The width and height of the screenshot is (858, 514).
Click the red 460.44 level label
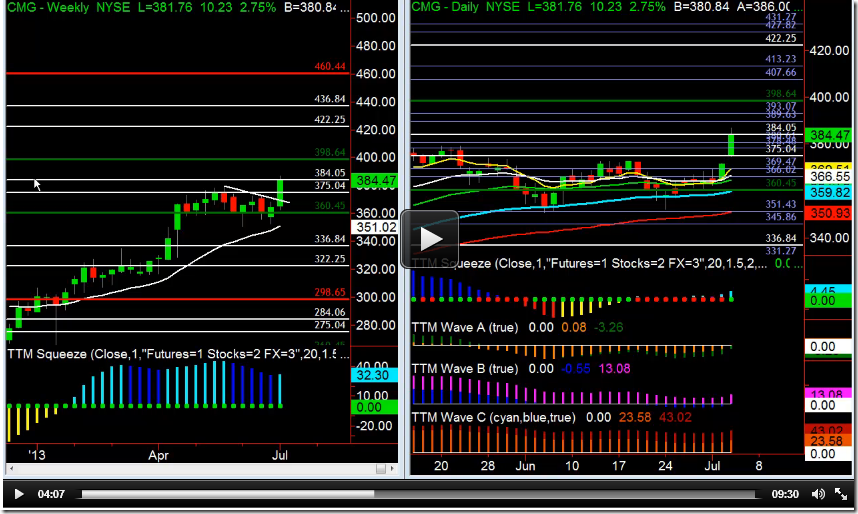[330, 66]
